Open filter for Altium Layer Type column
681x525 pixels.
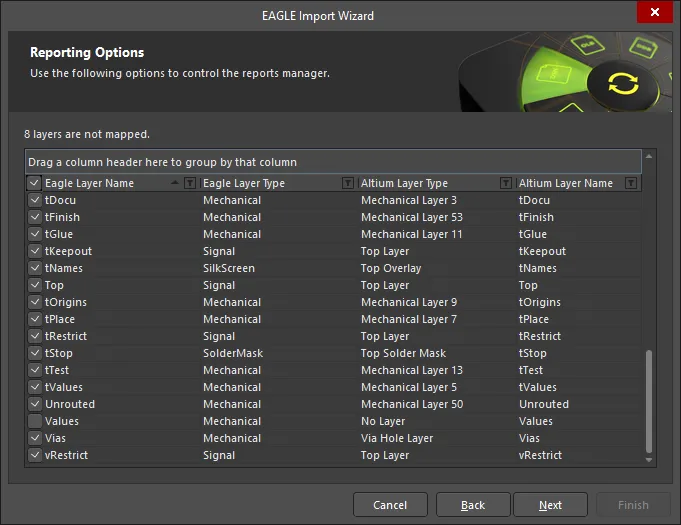point(506,183)
